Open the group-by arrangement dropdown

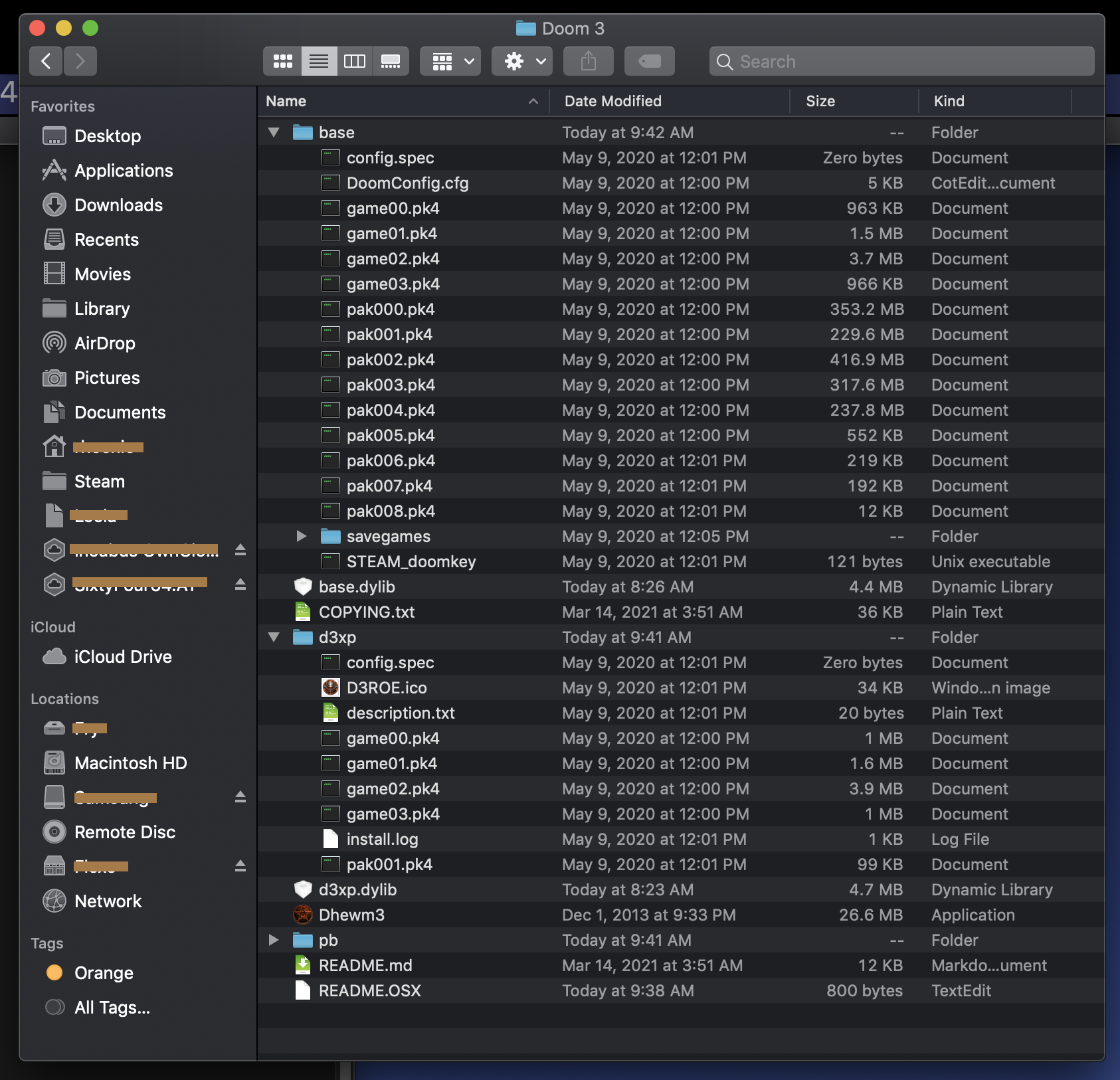click(450, 61)
